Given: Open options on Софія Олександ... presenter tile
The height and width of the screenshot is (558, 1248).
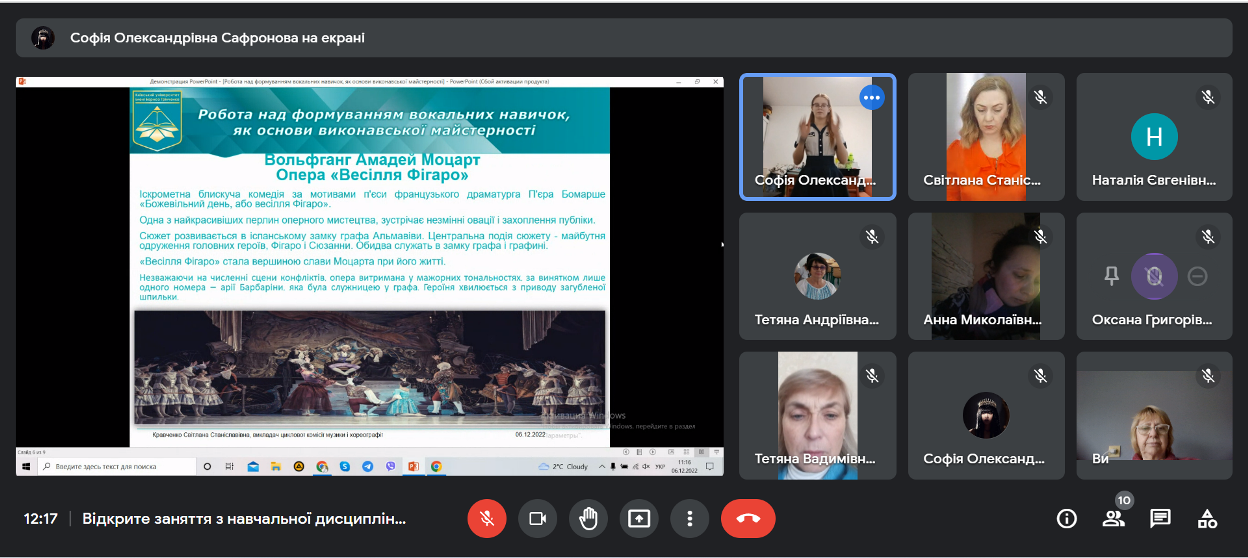Looking at the screenshot, I should point(872,97).
